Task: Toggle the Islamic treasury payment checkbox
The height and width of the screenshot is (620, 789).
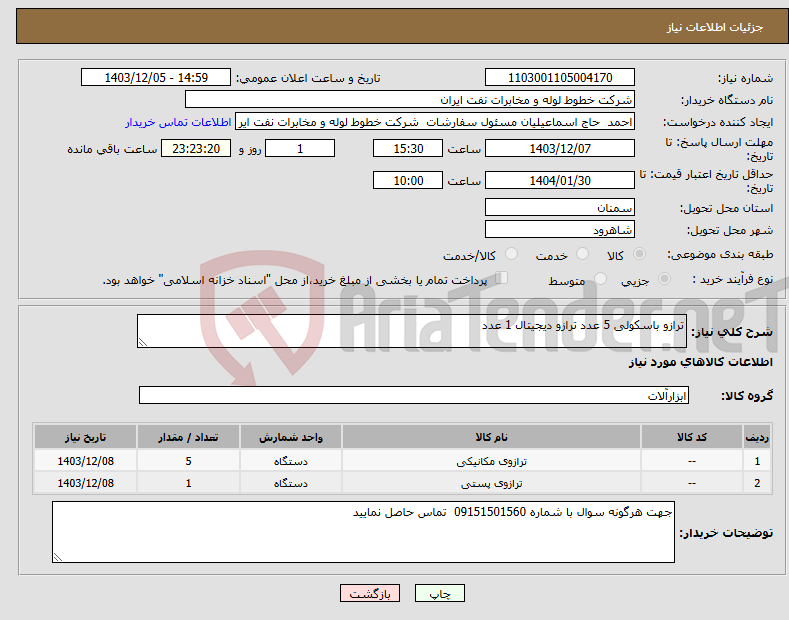Action: point(502,278)
